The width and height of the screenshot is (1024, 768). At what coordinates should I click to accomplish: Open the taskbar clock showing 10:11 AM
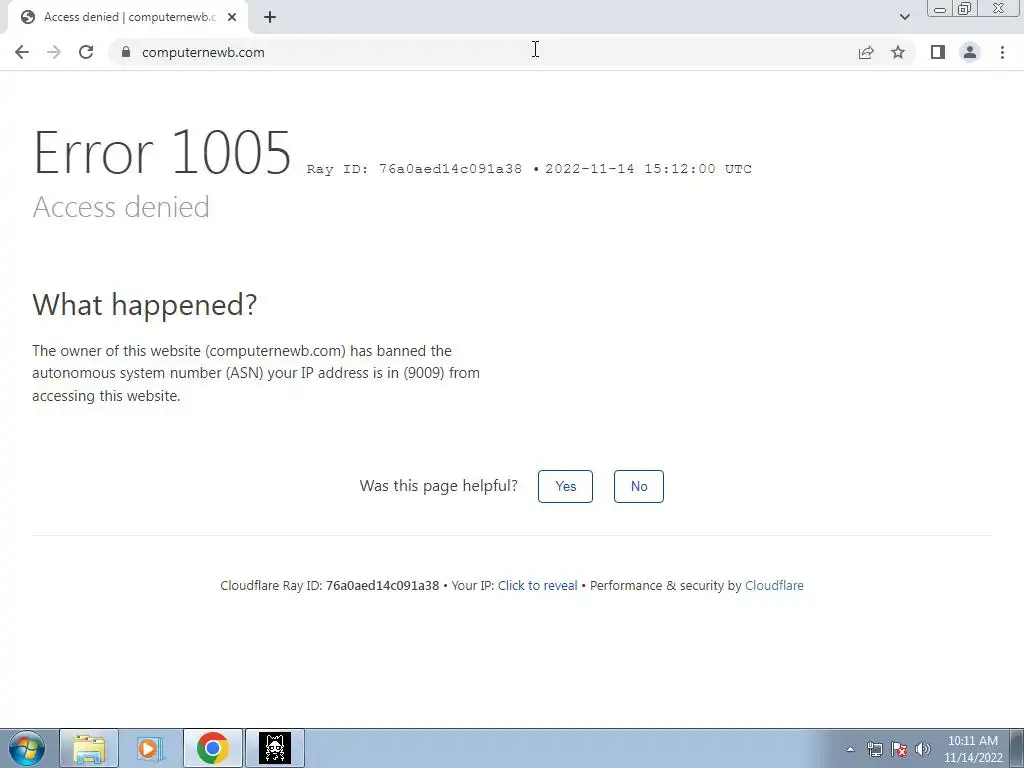coord(972,749)
